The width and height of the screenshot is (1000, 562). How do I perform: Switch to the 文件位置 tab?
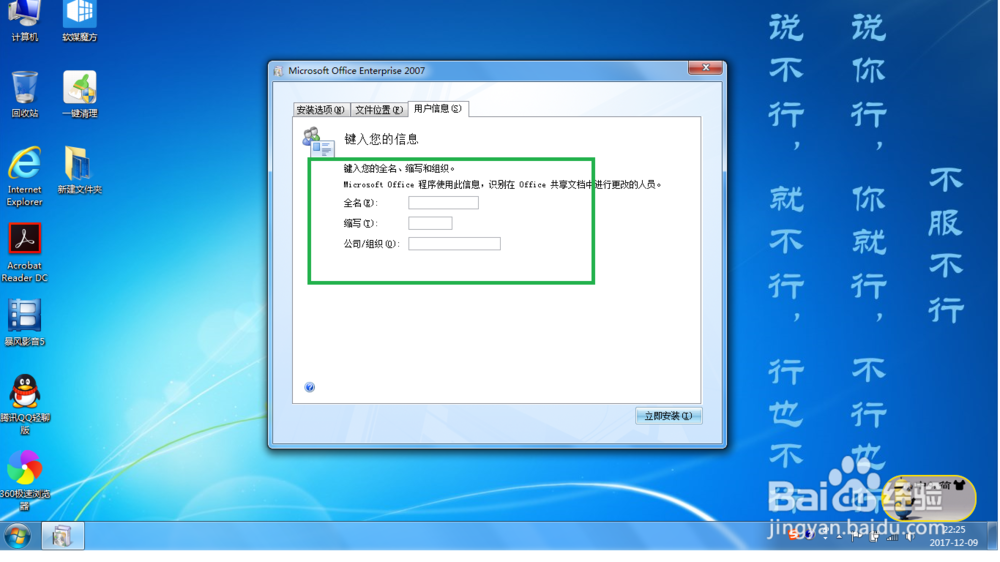379,110
